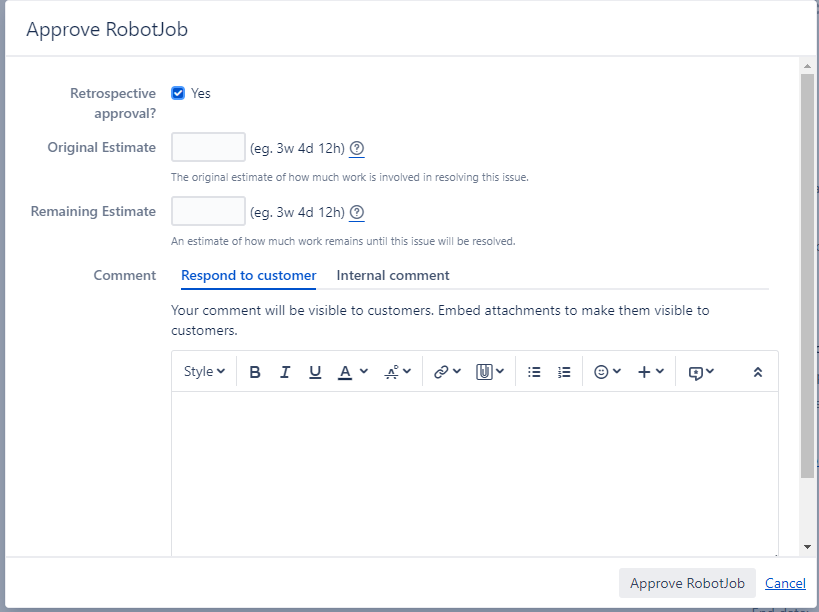Collapse the editor toolbar with double chevron
819x612 pixels.
[757, 372]
